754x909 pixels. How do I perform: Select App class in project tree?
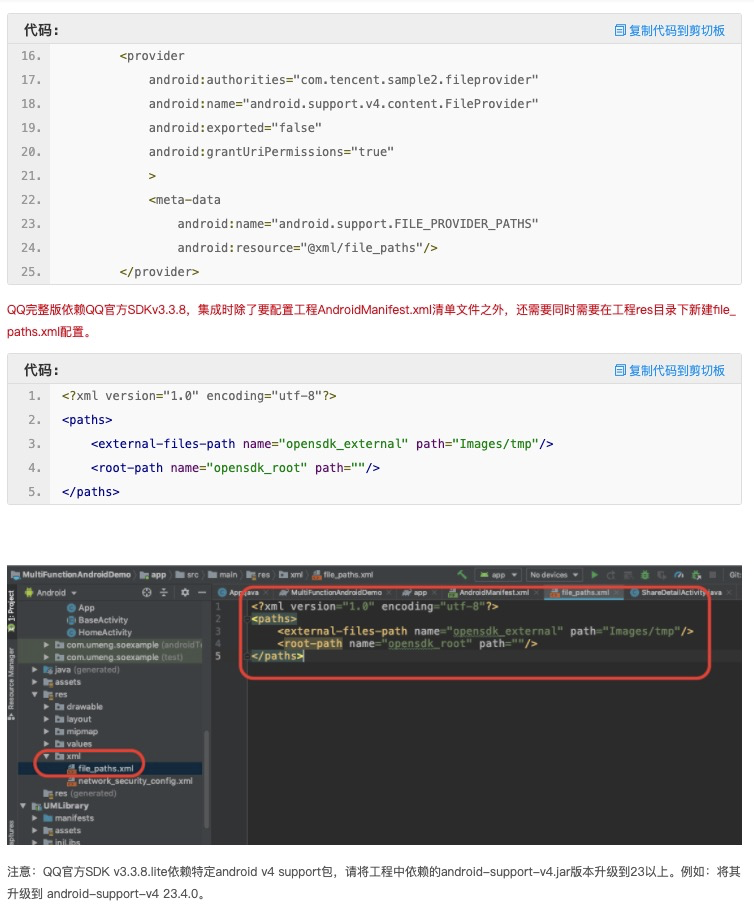point(81,608)
